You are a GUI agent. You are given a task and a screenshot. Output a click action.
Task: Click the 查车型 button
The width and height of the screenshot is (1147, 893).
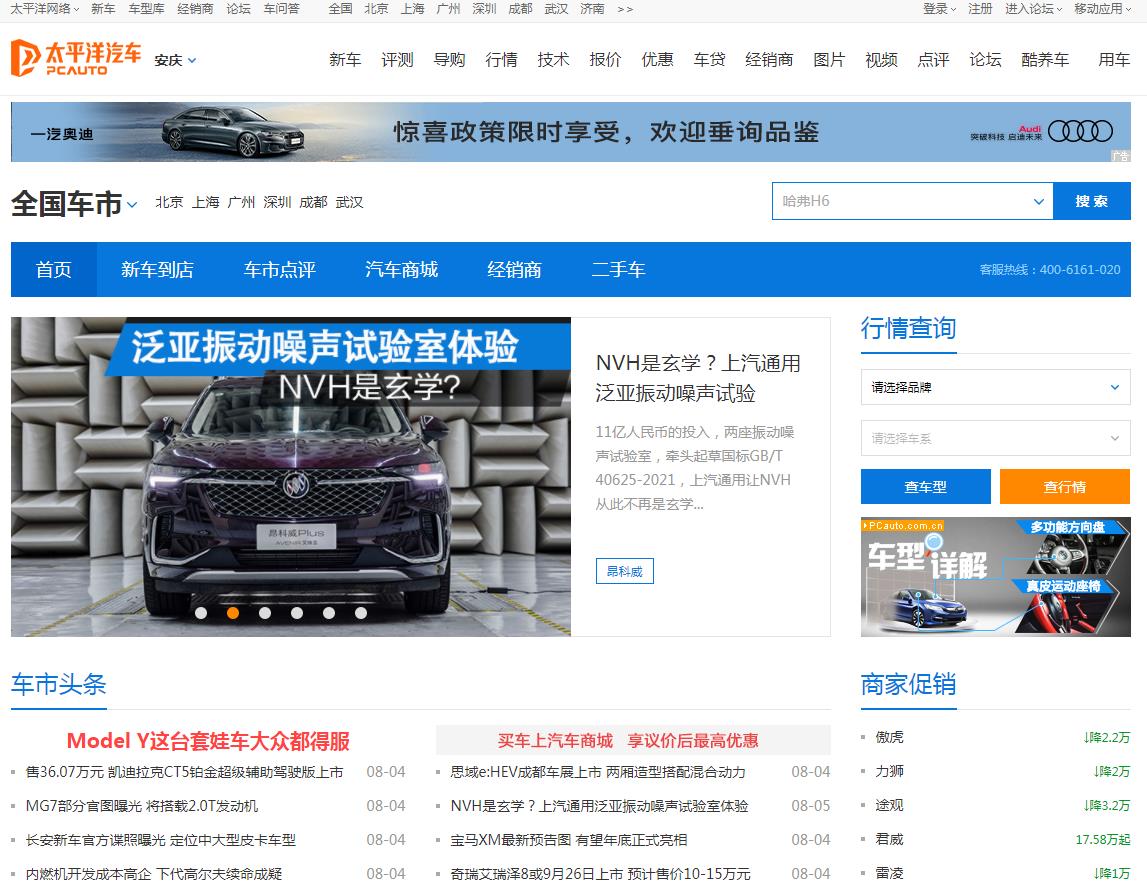coord(925,486)
